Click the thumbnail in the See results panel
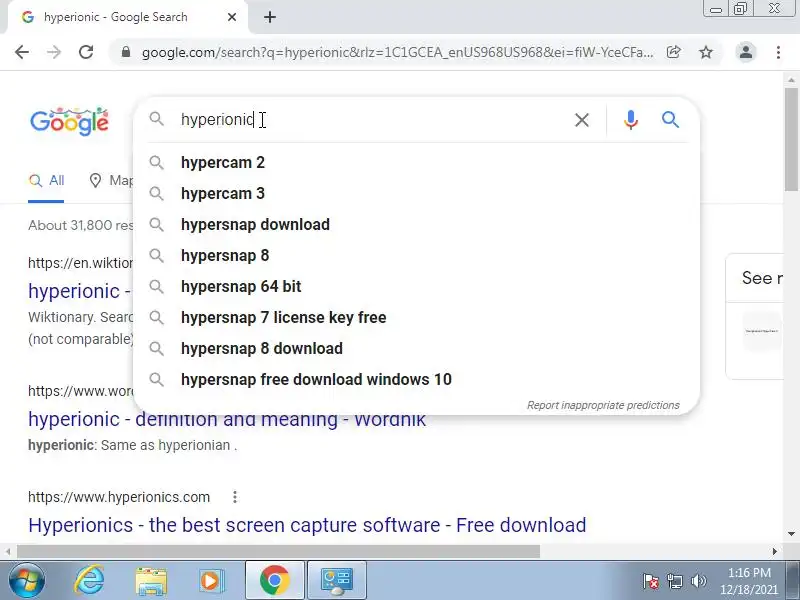 tap(761, 331)
